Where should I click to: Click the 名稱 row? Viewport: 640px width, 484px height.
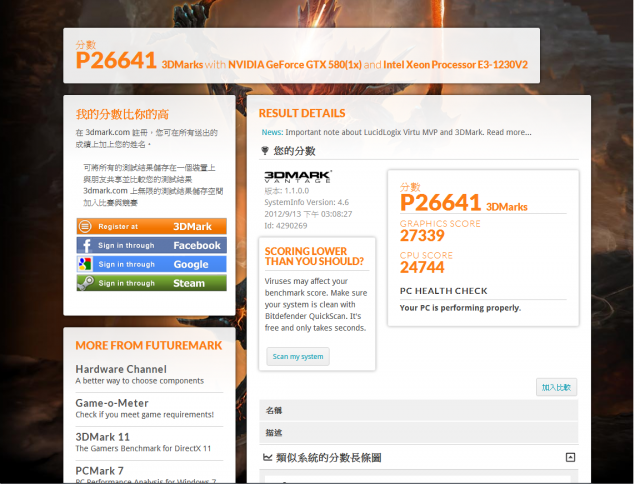pos(418,410)
